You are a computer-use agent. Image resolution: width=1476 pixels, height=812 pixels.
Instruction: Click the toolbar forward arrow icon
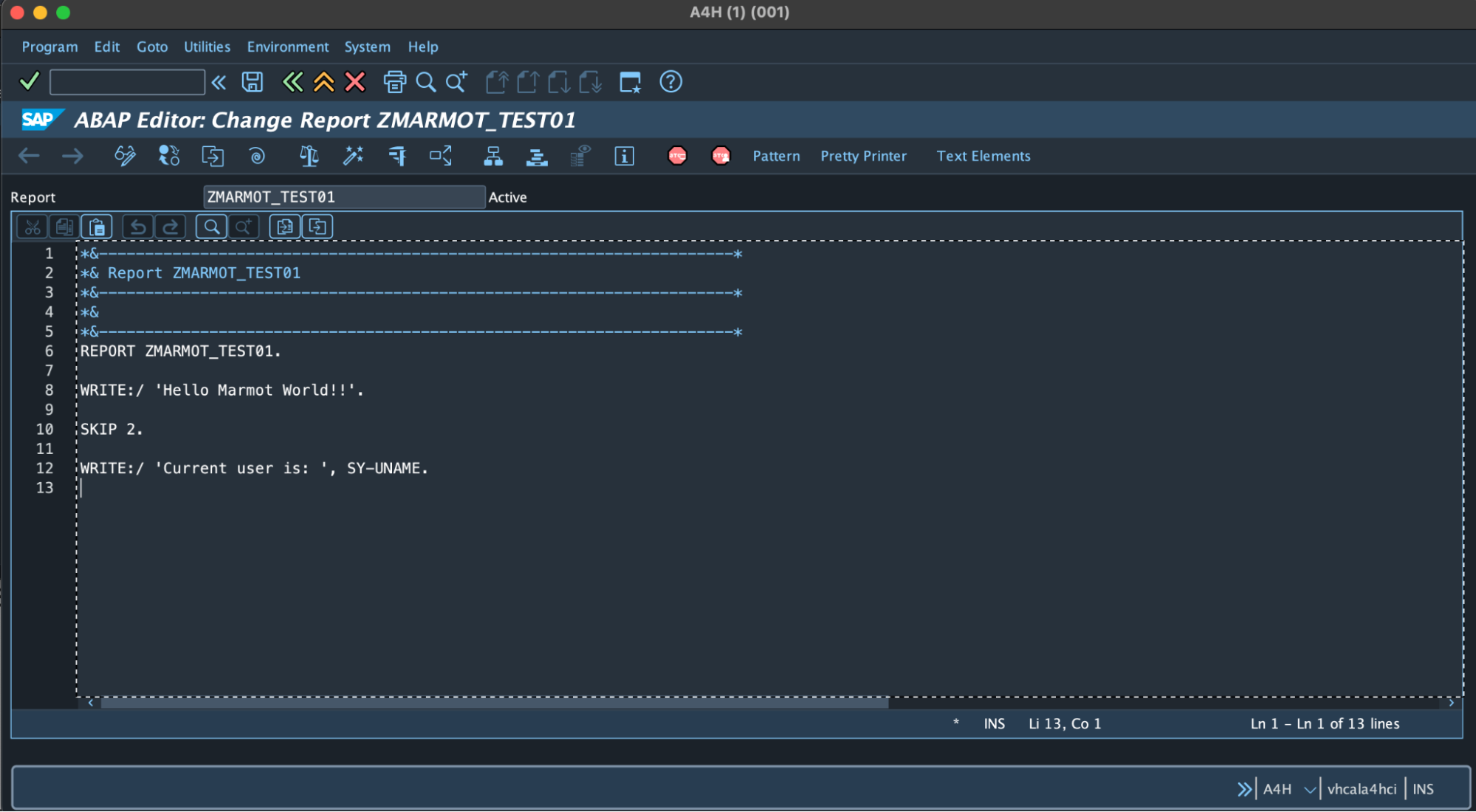(72, 156)
